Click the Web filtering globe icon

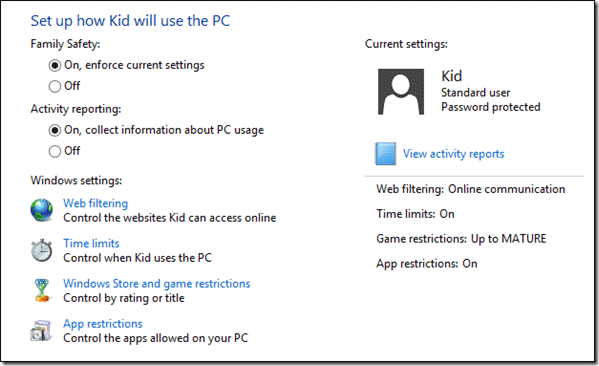click(42, 210)
